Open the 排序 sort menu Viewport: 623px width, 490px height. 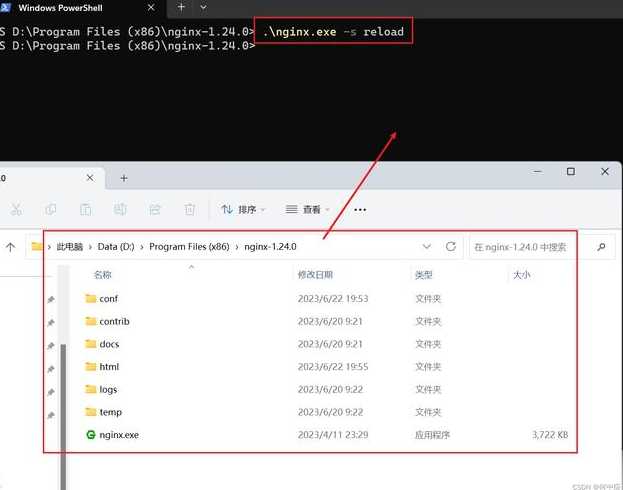(x=243, y=209)
